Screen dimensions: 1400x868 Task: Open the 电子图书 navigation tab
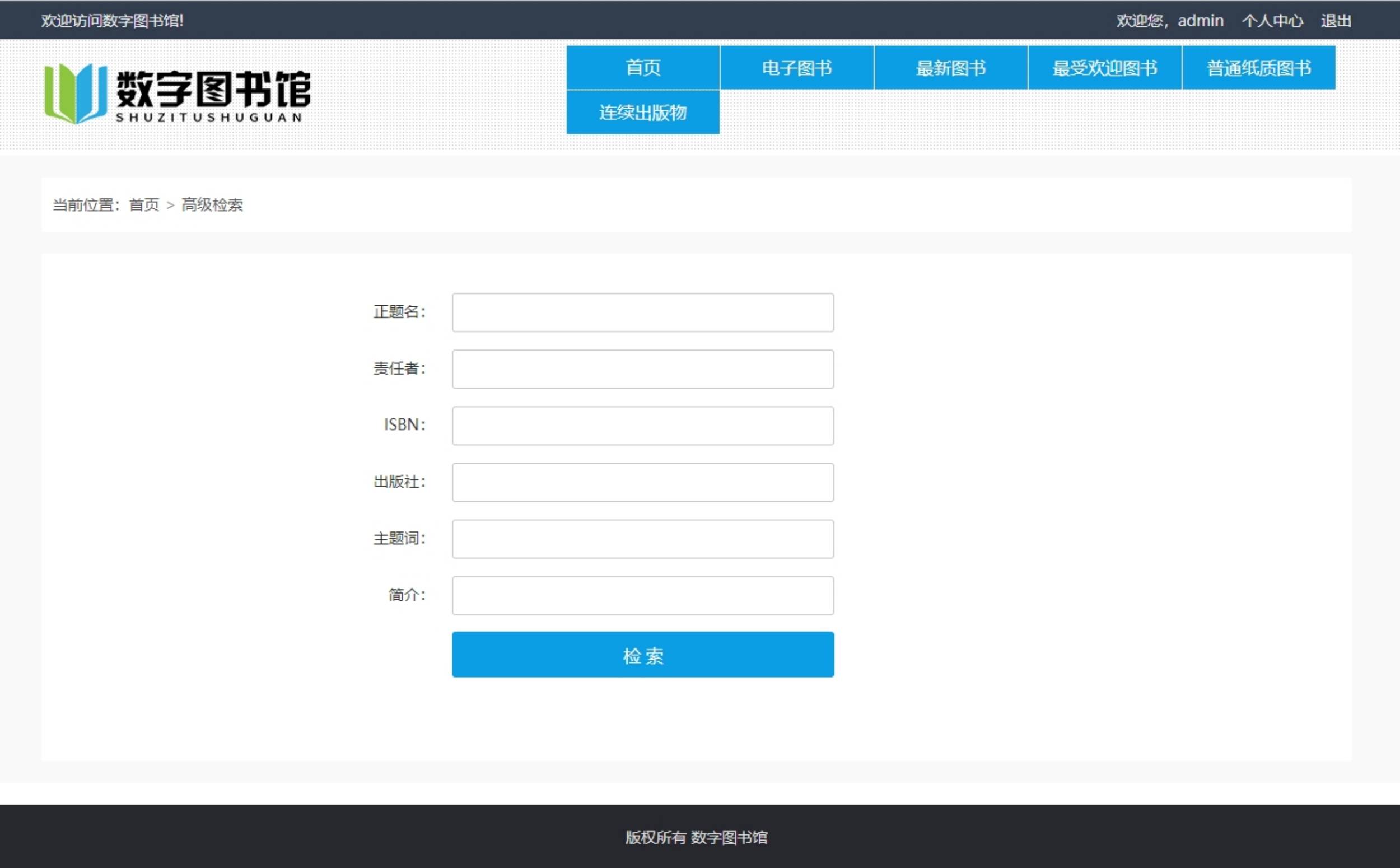pos(797,68)
